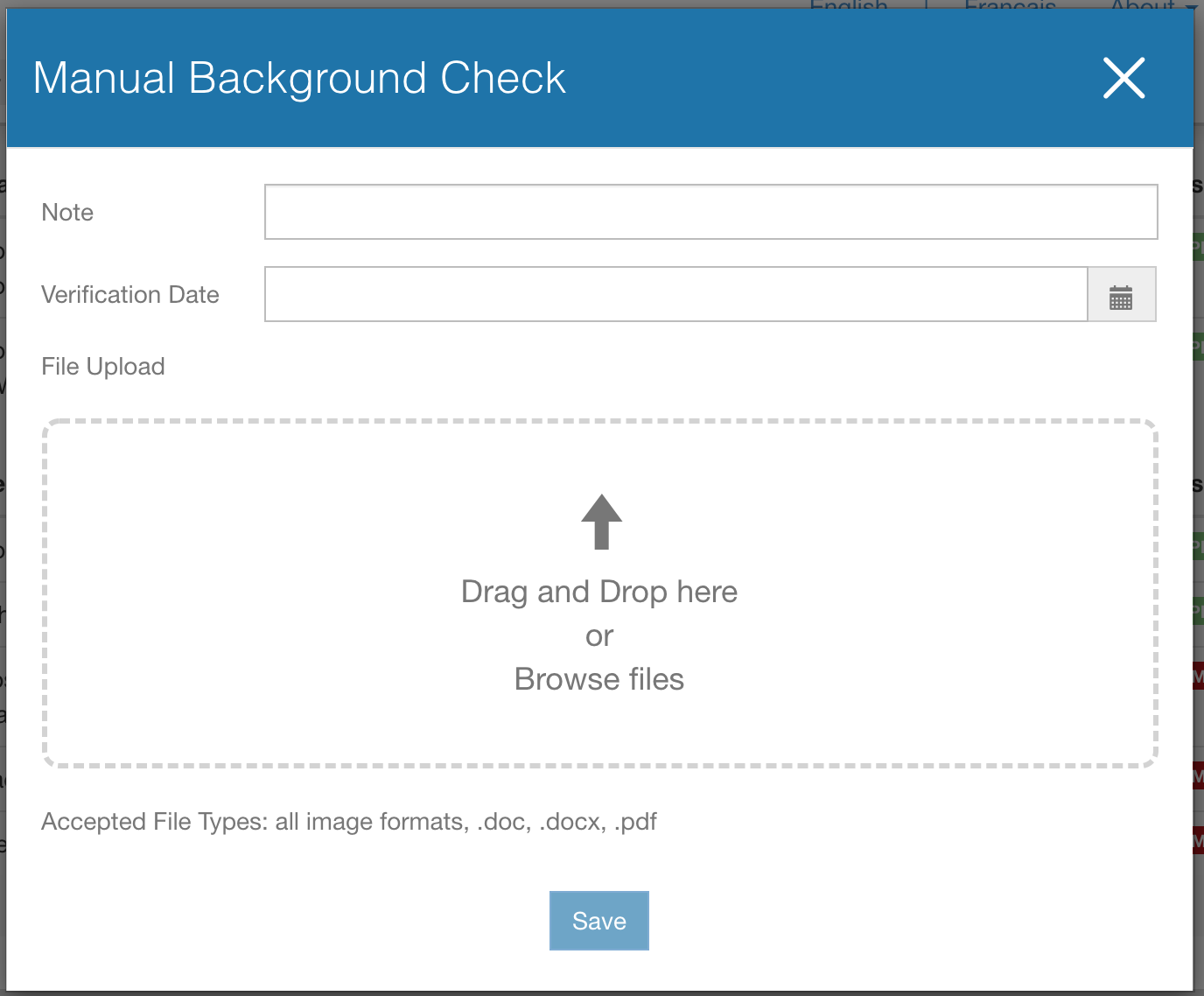1204x996 pixels.
Task: Switch the language to Français
Action: click(x=1009, y=5)
